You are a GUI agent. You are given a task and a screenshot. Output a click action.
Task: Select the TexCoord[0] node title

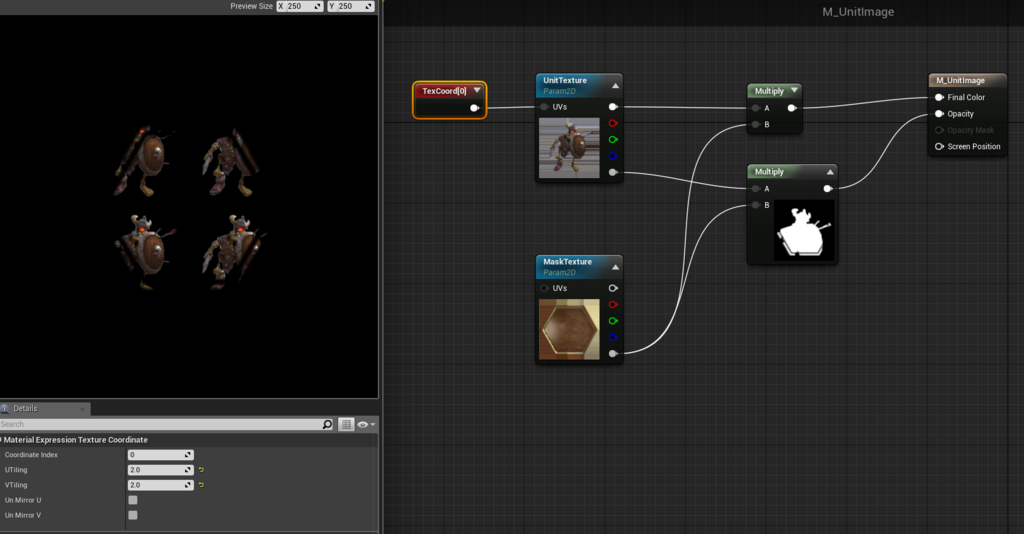[444, 91]
